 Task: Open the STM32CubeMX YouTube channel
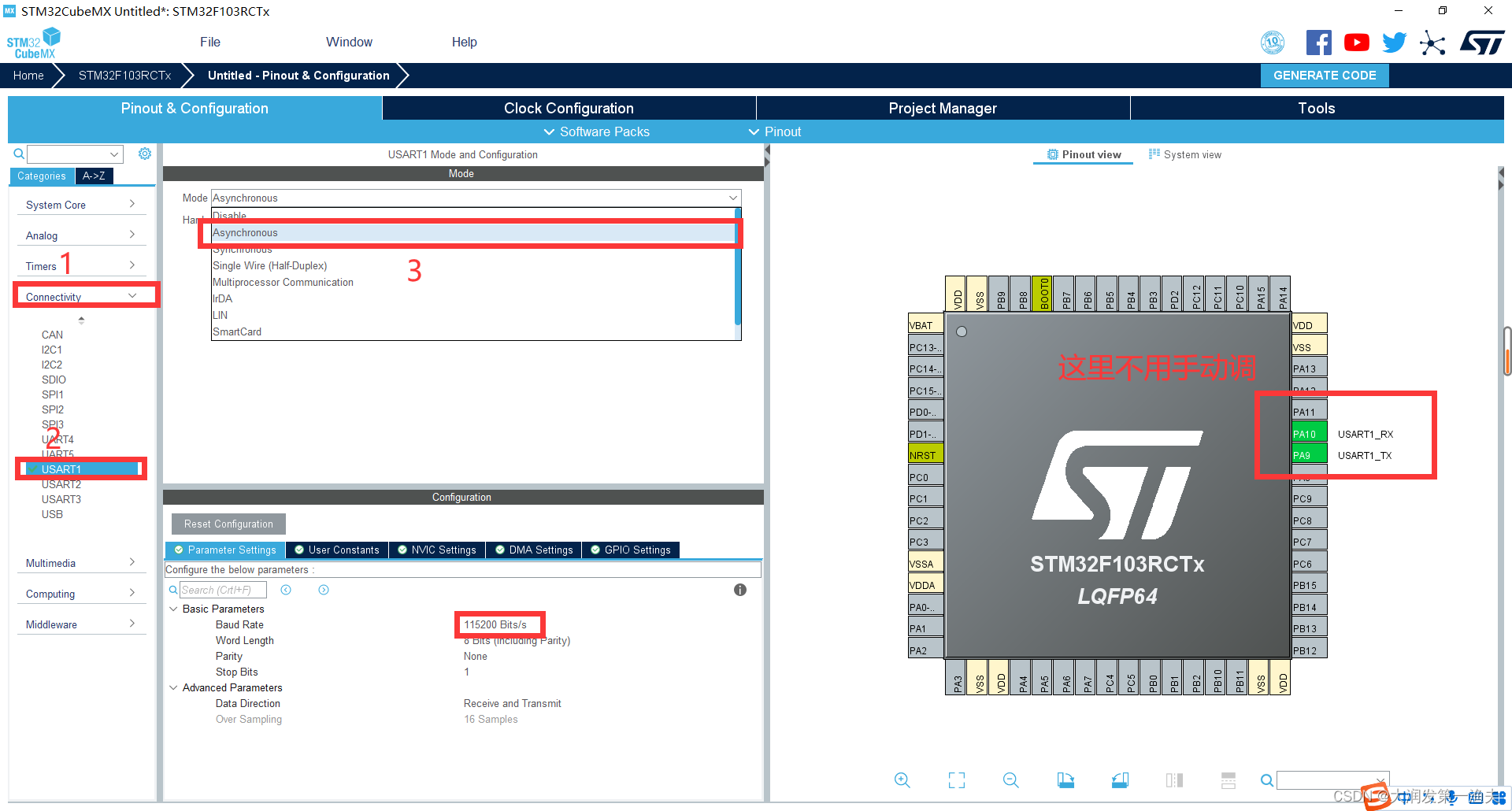click(x=1356, y=42)
